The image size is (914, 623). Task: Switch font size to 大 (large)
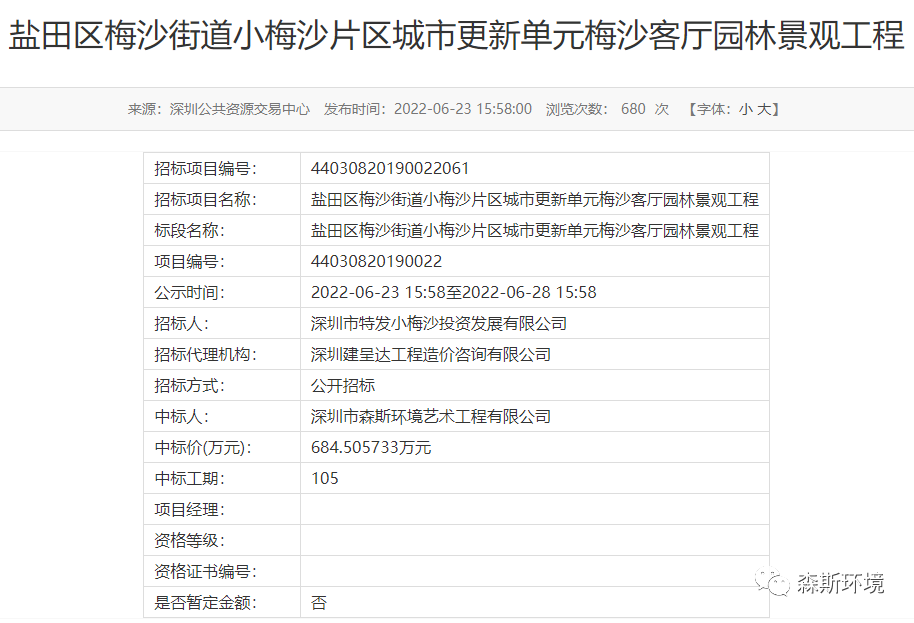point(763,109)
